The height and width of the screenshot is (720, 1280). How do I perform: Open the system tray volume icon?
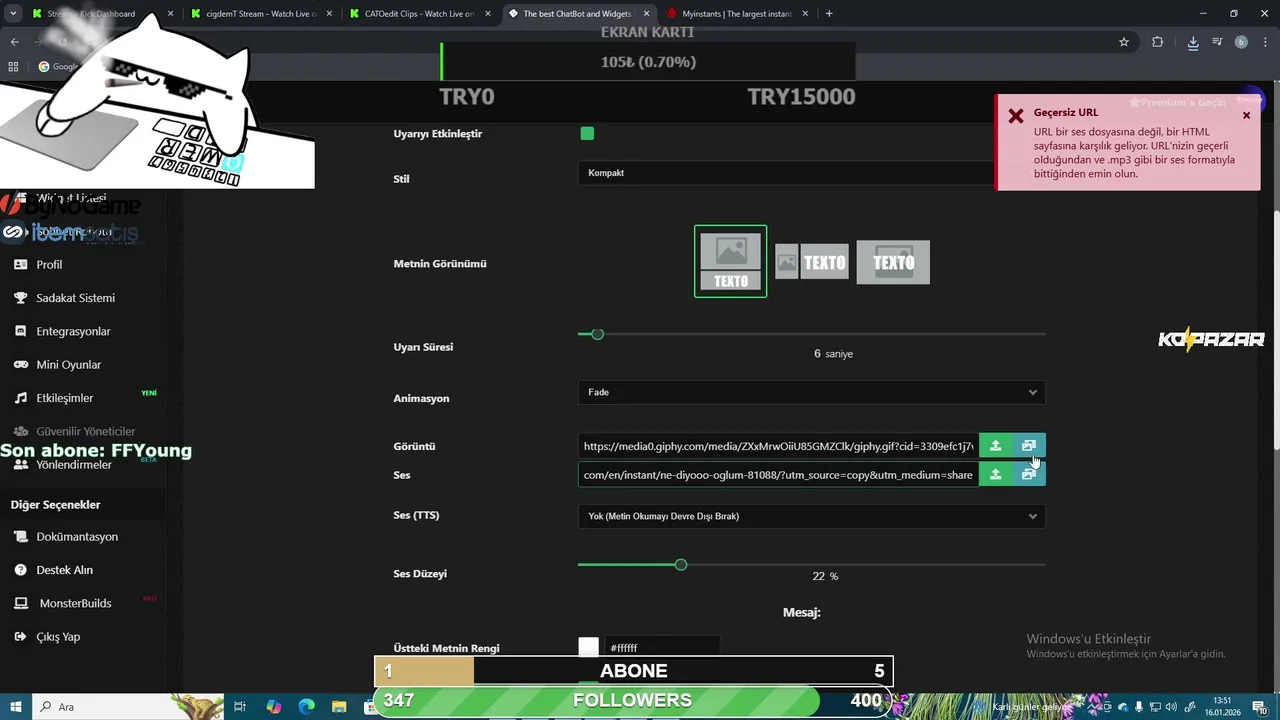[x=1171, y=707]
